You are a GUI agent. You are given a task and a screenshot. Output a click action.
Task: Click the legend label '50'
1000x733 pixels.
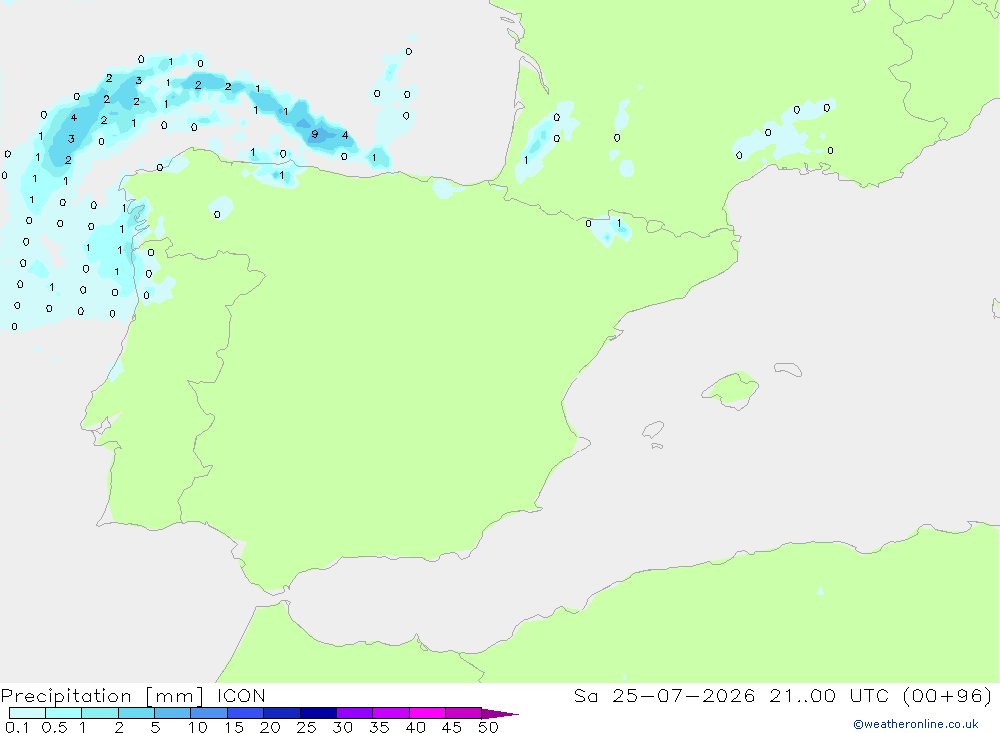488,727
